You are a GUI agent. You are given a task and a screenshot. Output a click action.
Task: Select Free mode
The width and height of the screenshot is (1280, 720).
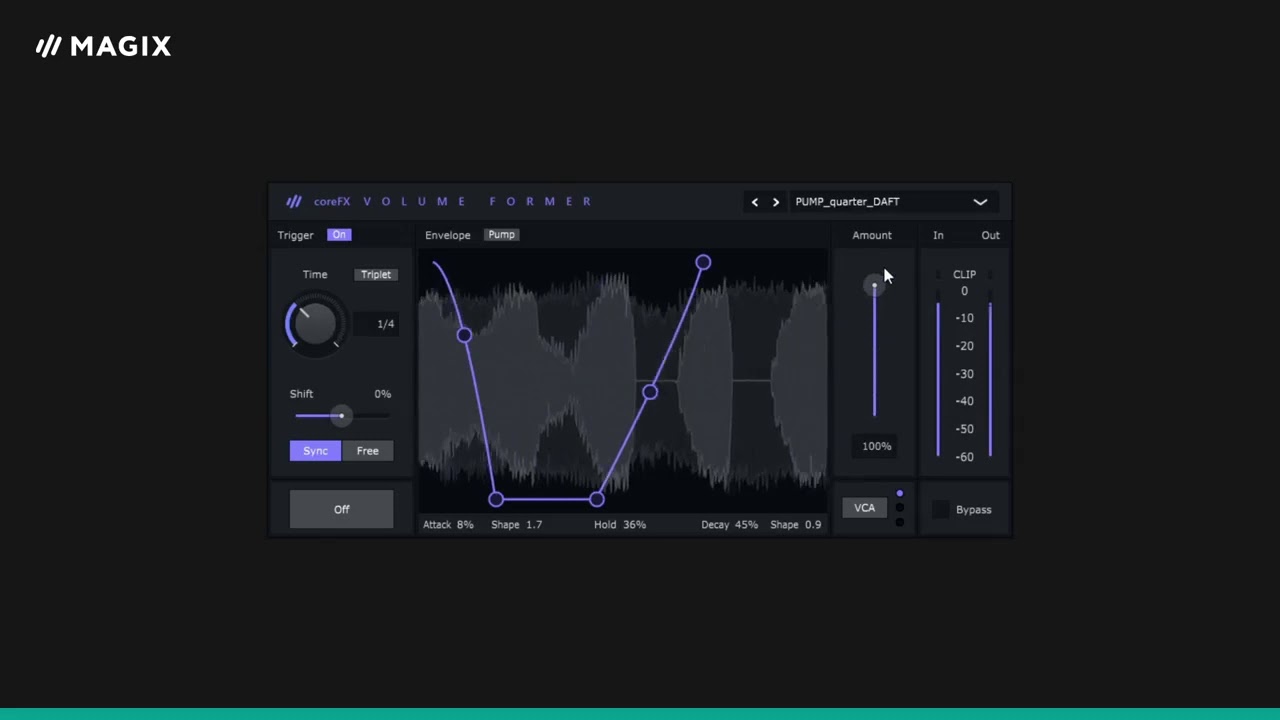(368, 451)
